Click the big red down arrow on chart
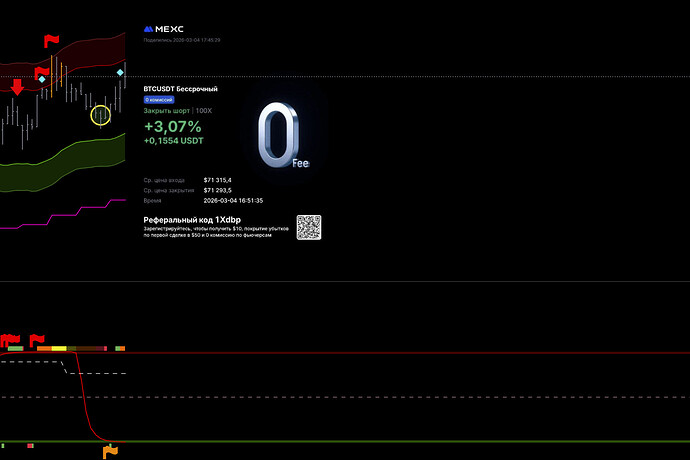 [x=17, y=87]
